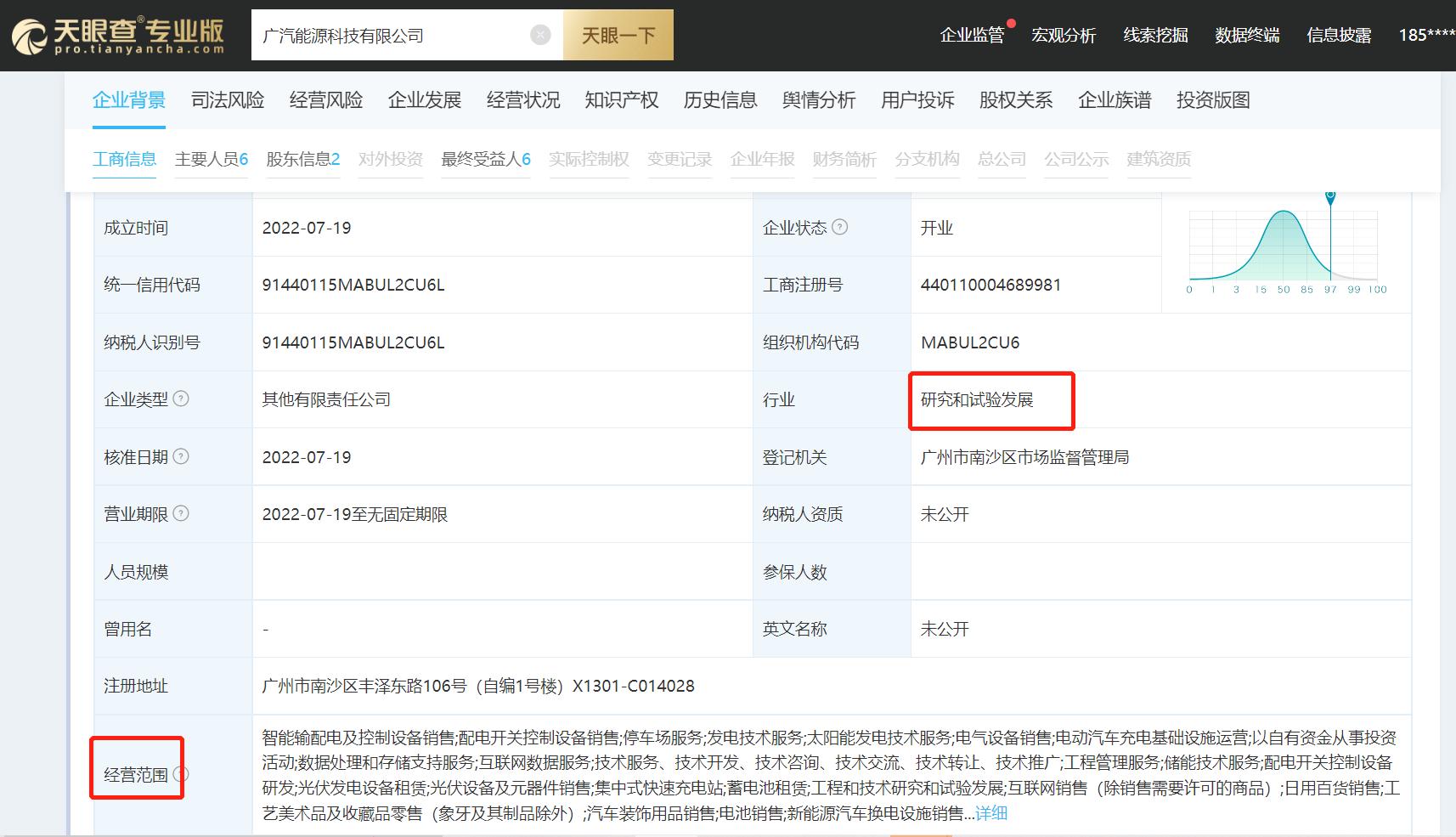Select the 最终受益人6 sub-tab

click(486, 159)
